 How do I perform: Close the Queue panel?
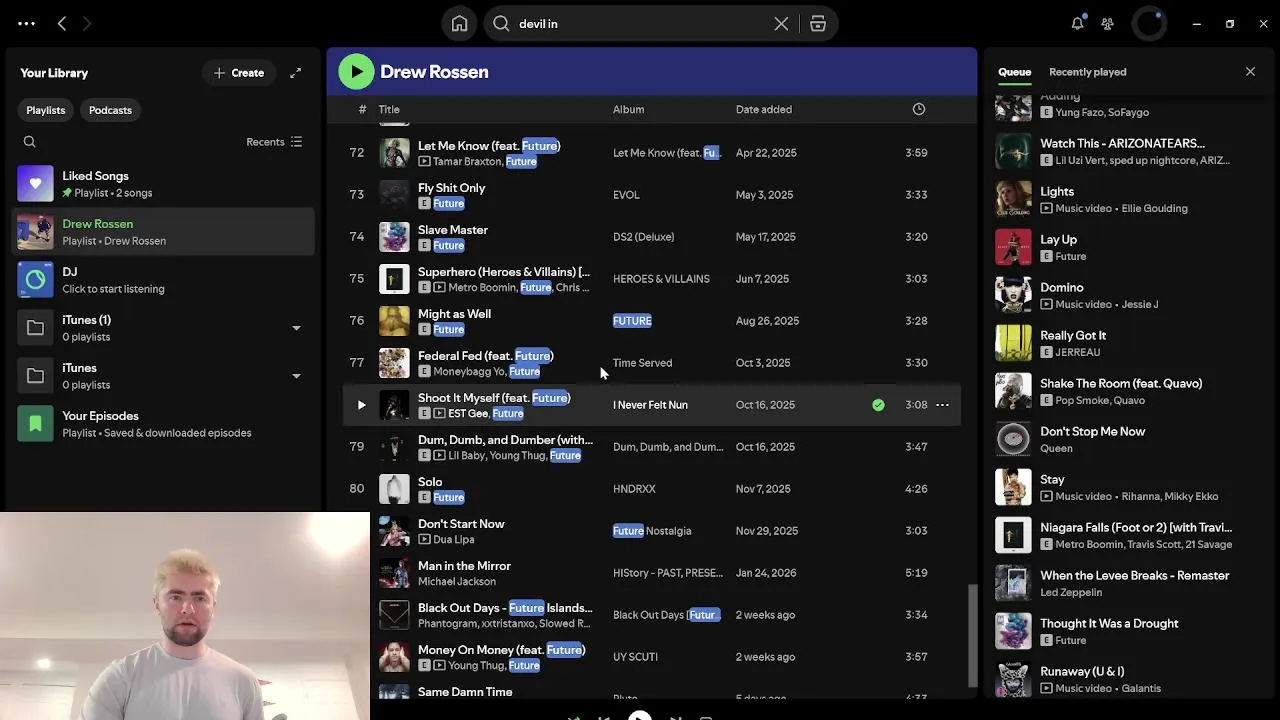tap(1250, 72)
